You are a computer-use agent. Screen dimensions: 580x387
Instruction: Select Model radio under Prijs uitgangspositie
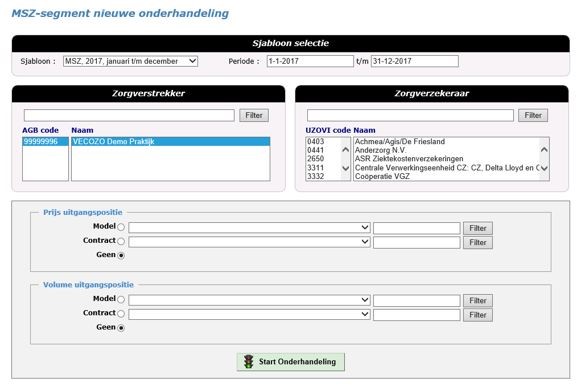(x=121, y=227)
